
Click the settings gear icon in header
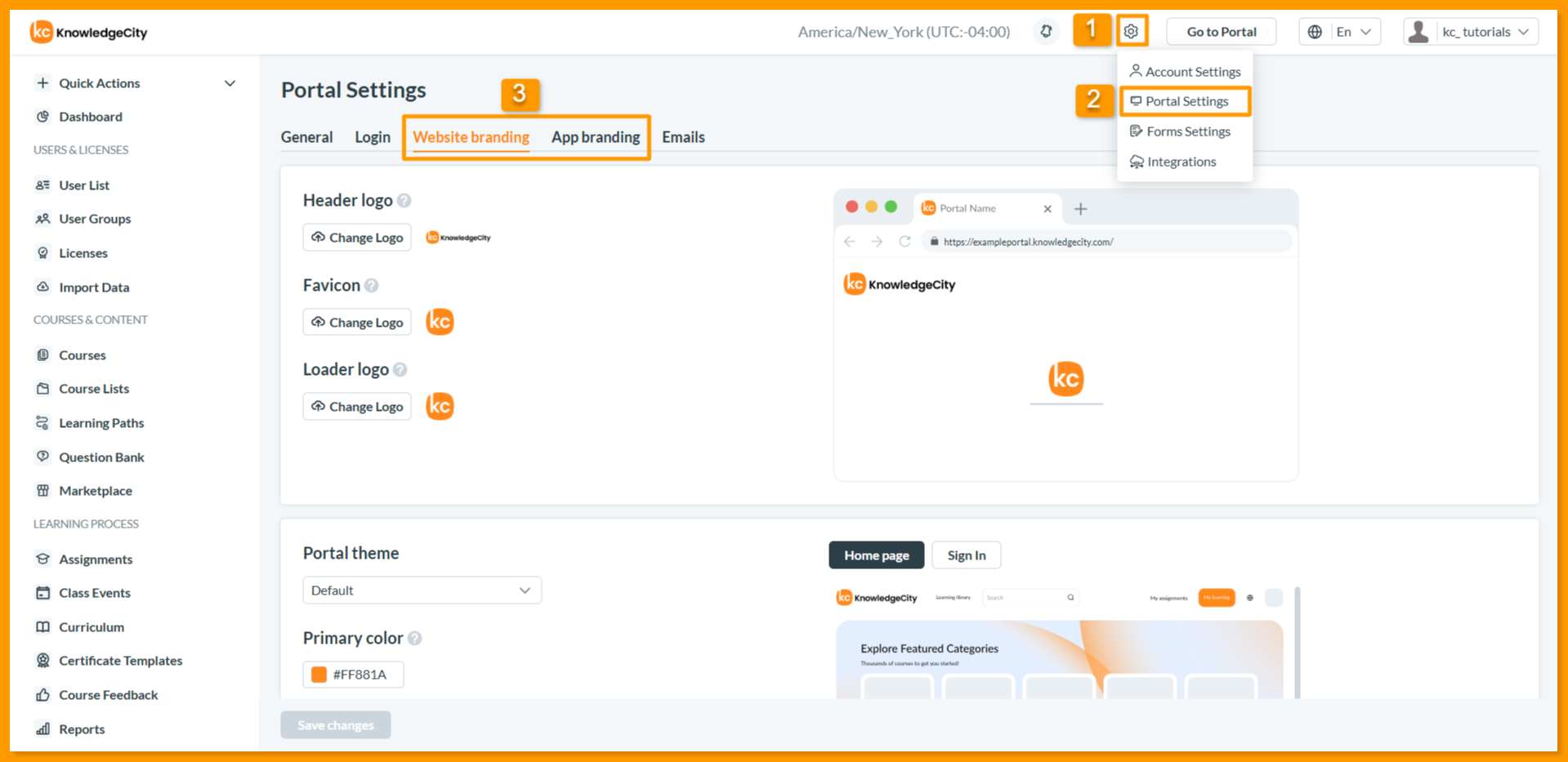pos(1131,32)
